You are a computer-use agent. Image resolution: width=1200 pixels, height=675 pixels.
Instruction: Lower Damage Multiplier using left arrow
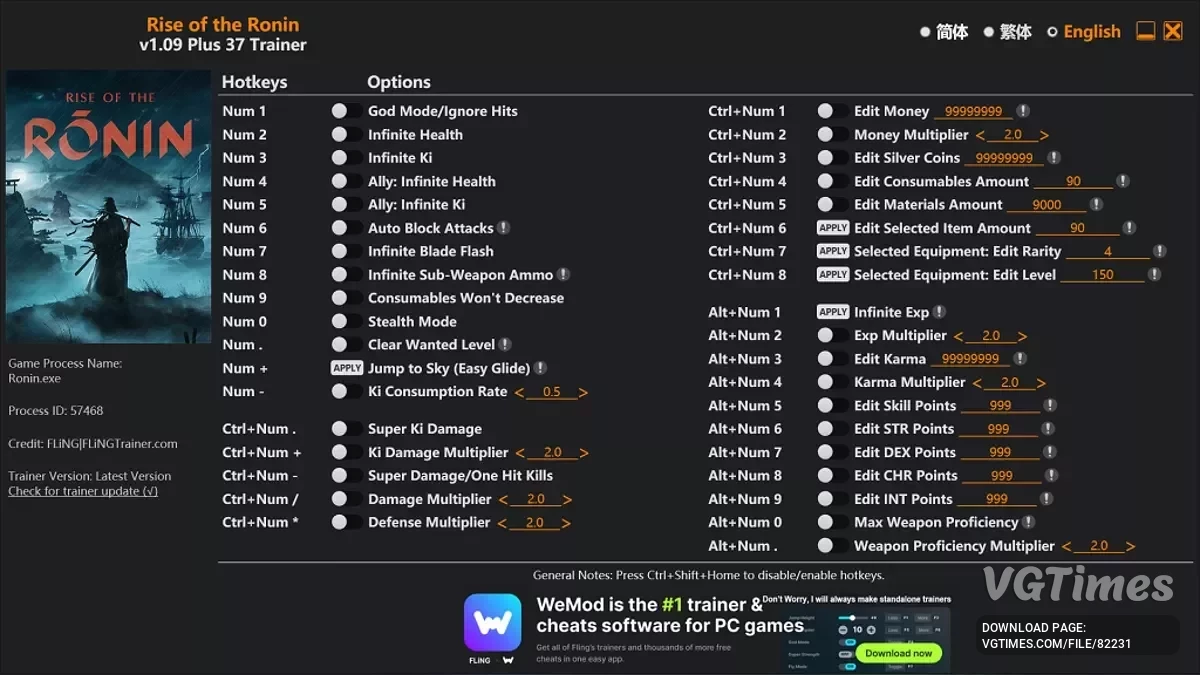[503, 499]
